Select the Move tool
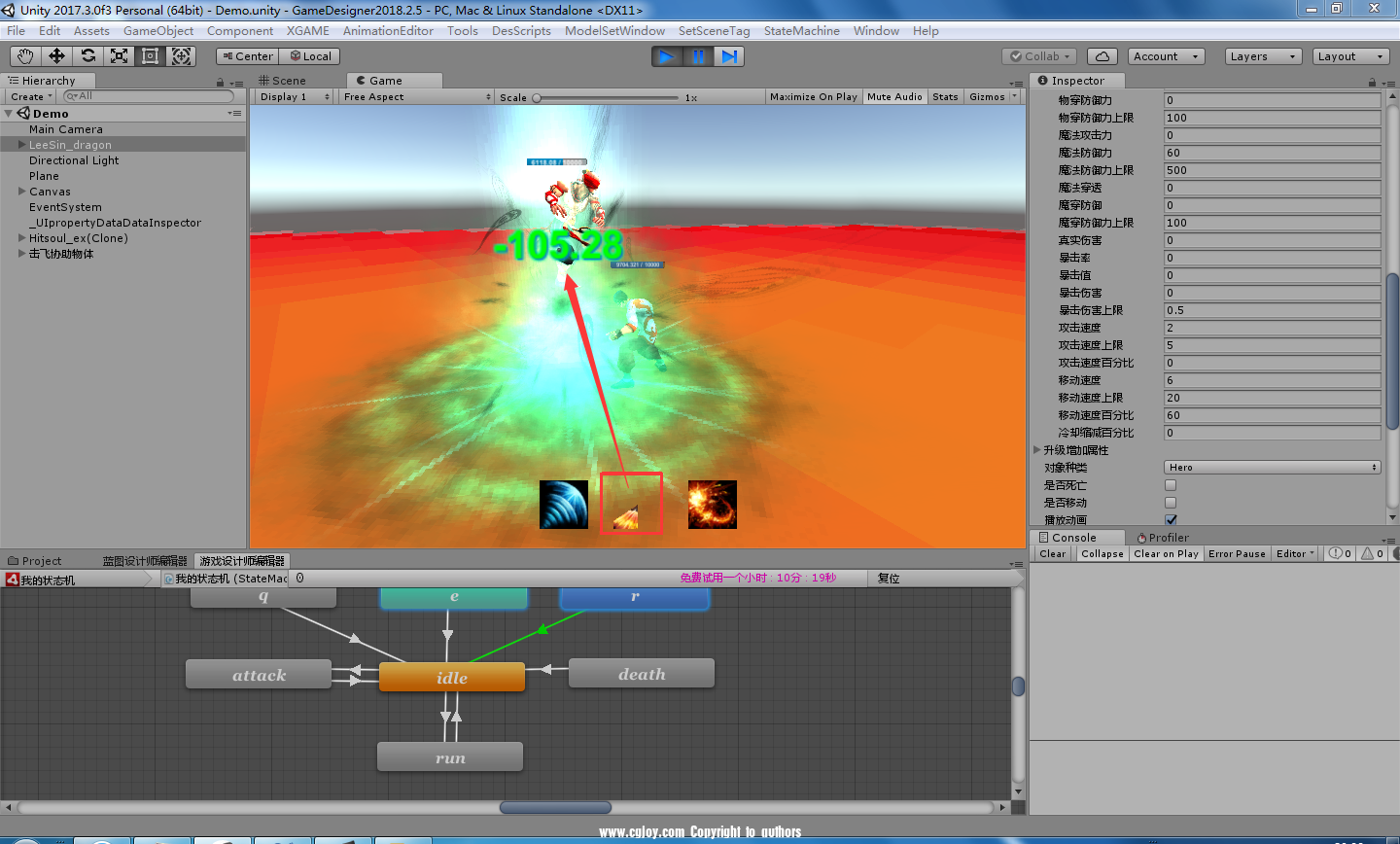1400x844 pixels. coord(56,56)
